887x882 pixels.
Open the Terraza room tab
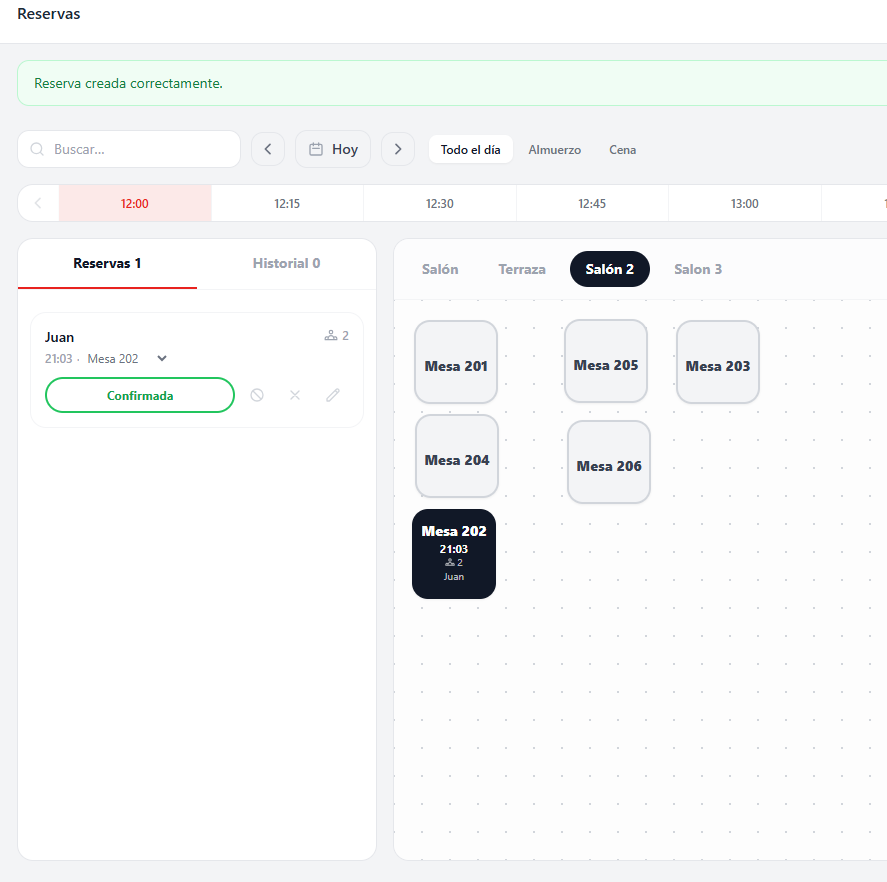[522, 269]
